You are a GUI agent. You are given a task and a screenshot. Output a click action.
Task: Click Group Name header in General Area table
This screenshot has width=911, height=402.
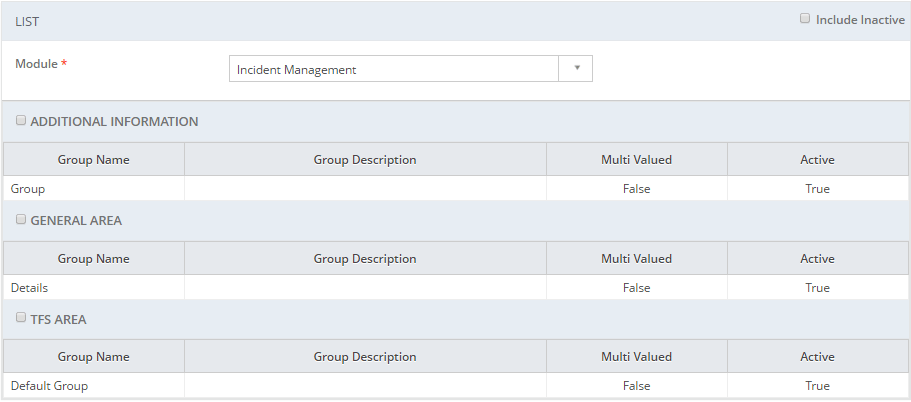coord(94,259)
